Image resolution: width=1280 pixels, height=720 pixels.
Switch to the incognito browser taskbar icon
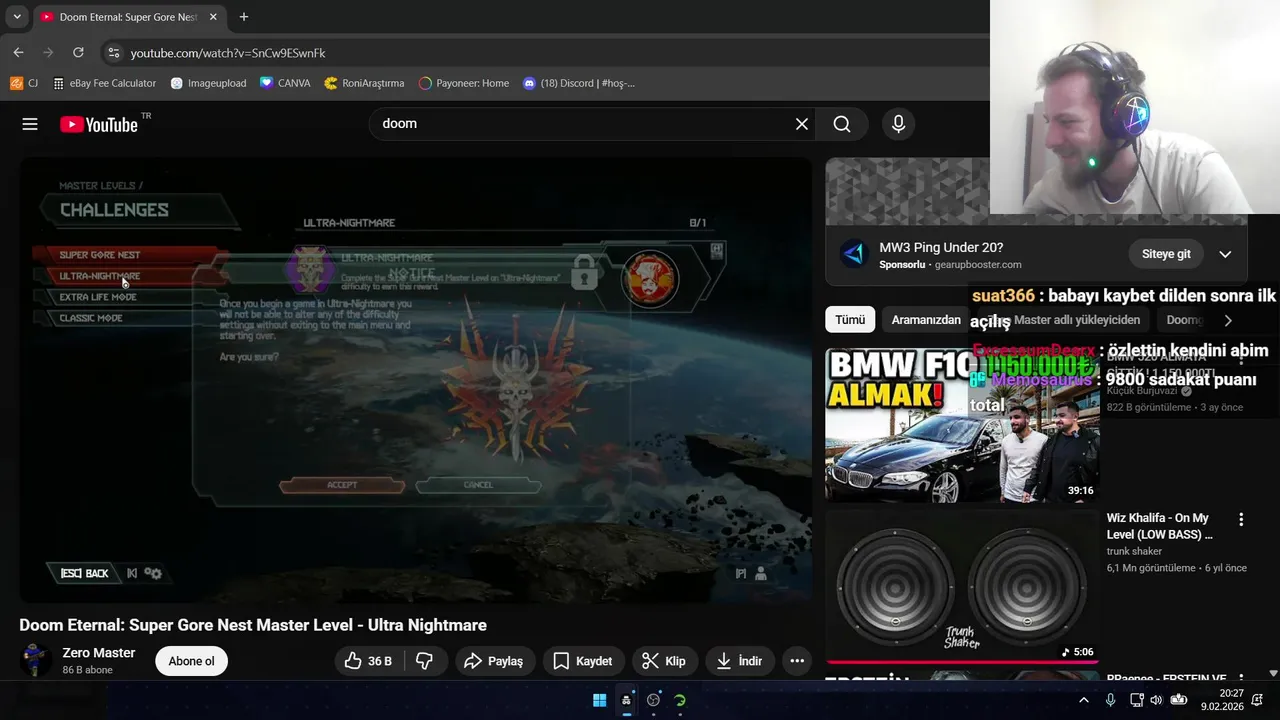pyautogui.click(x=626, y=700)
